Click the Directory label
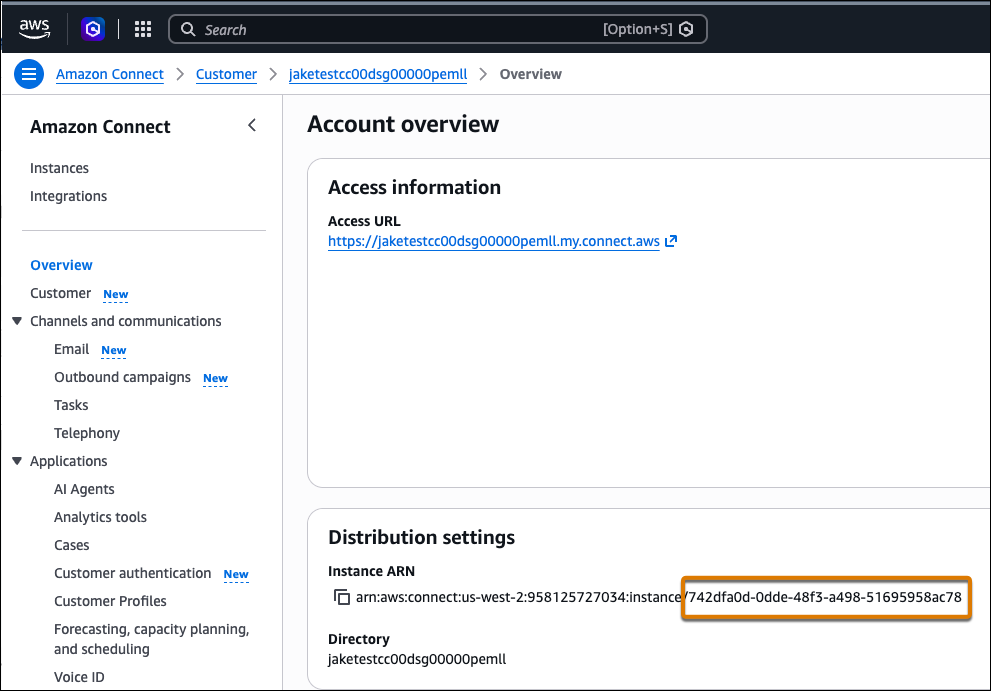991x691 pixels. (359, 639)
